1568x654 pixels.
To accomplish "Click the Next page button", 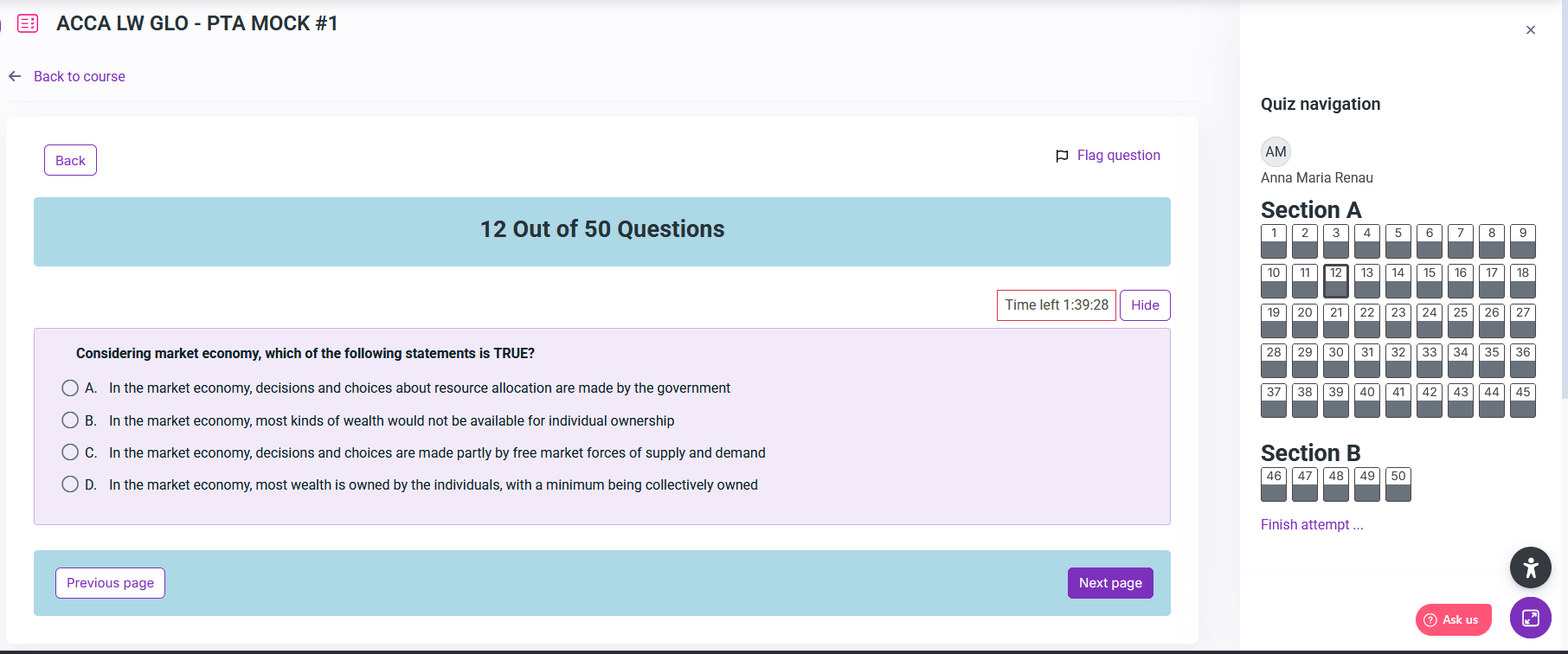I will (1109, 583).
